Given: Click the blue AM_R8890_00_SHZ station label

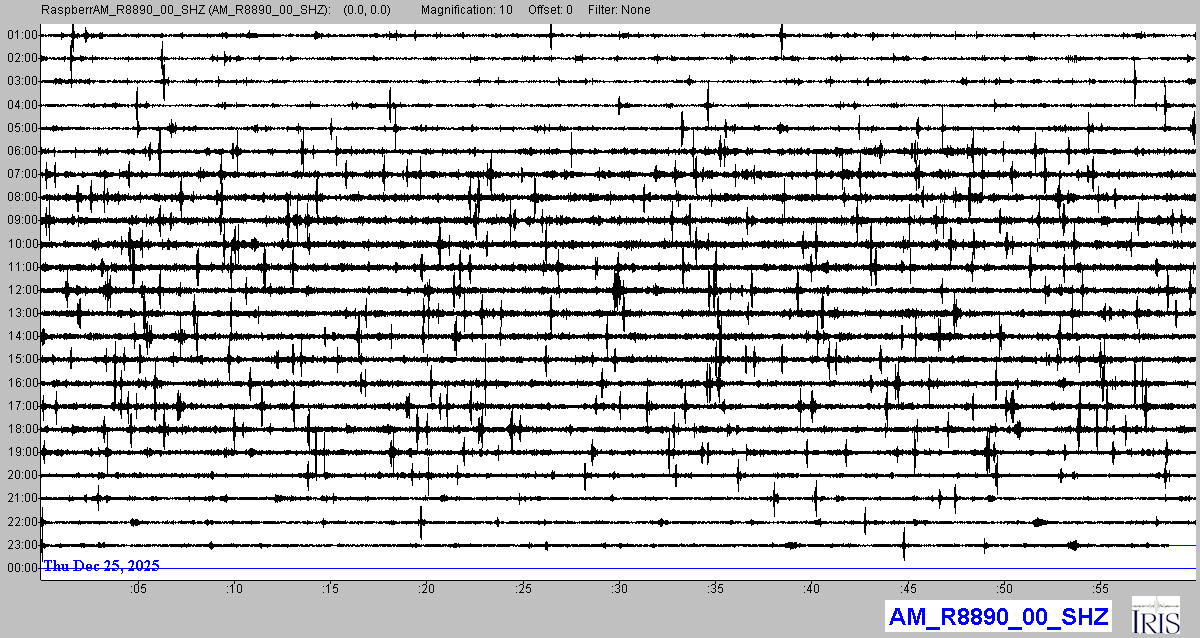Looking at the screenshot, I should pyautogui.click(x=998, y=617).
